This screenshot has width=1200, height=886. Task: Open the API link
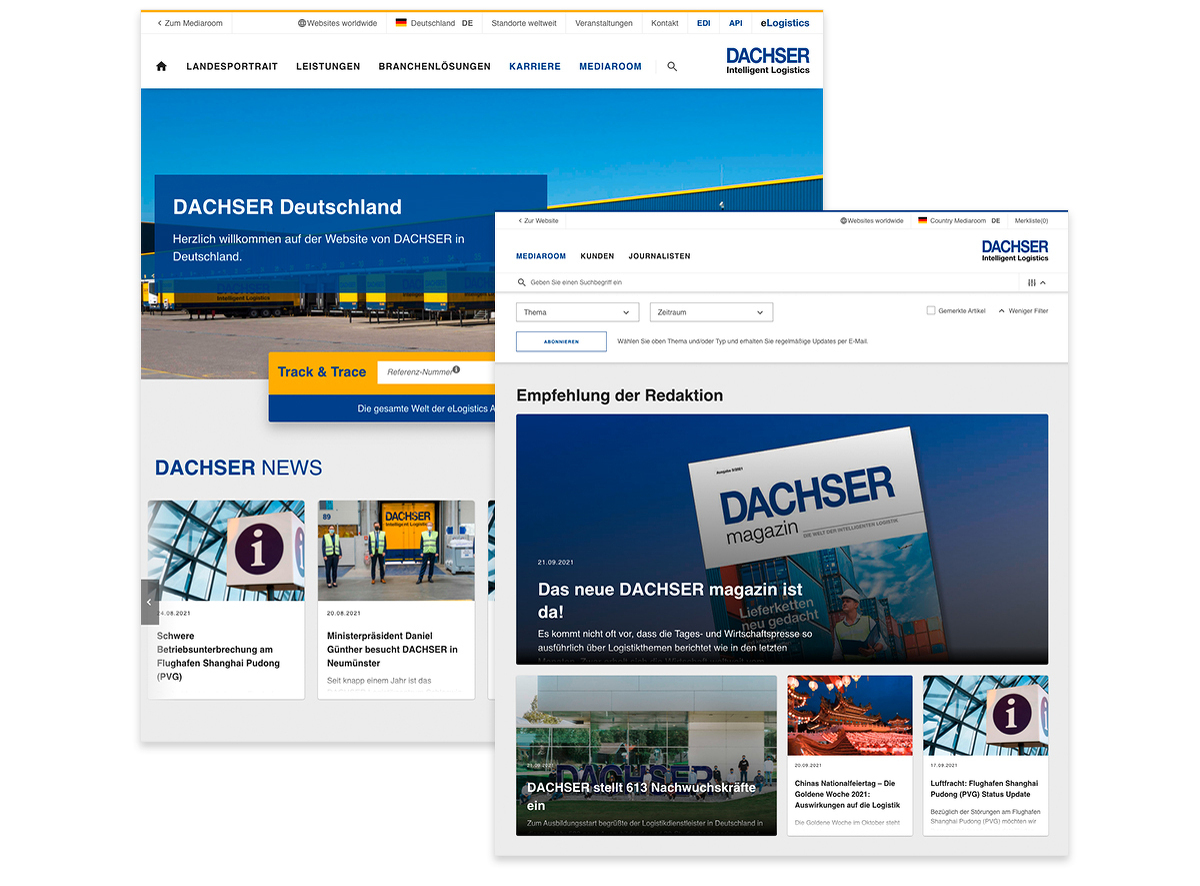736,23
